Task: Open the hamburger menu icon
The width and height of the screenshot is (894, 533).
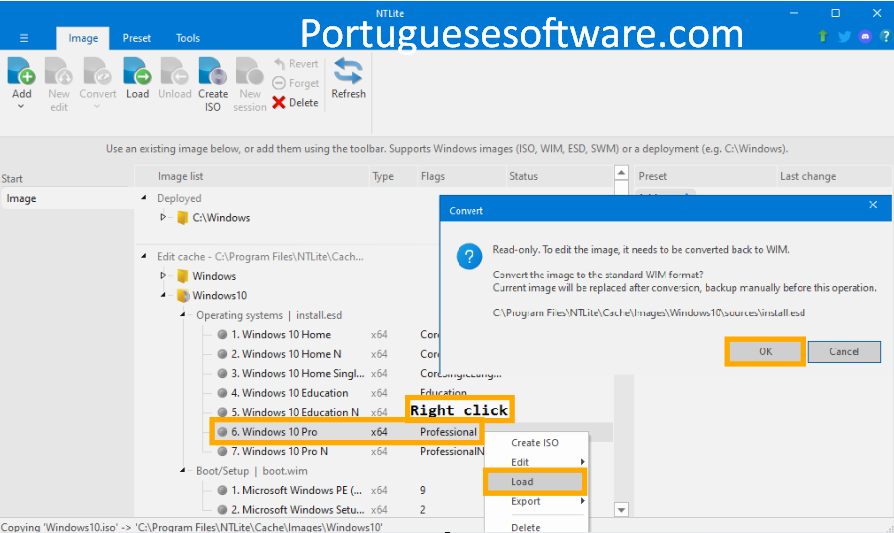Action: point(24,38)
